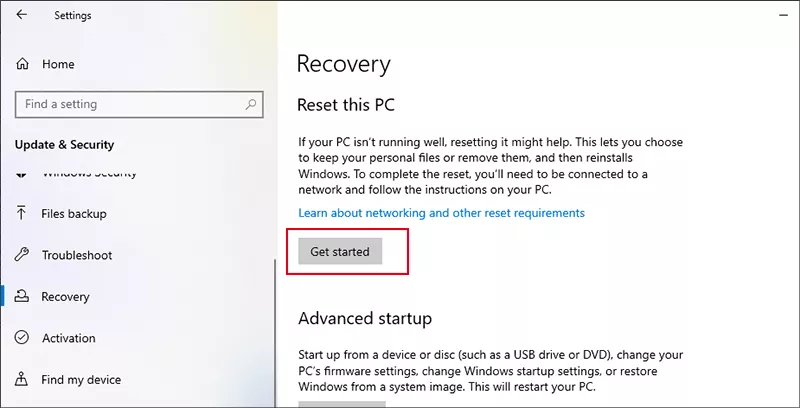Viewport: 800px width, 408px height.
Task: Select the Files backup text label
Action: [x=74, y=213]
